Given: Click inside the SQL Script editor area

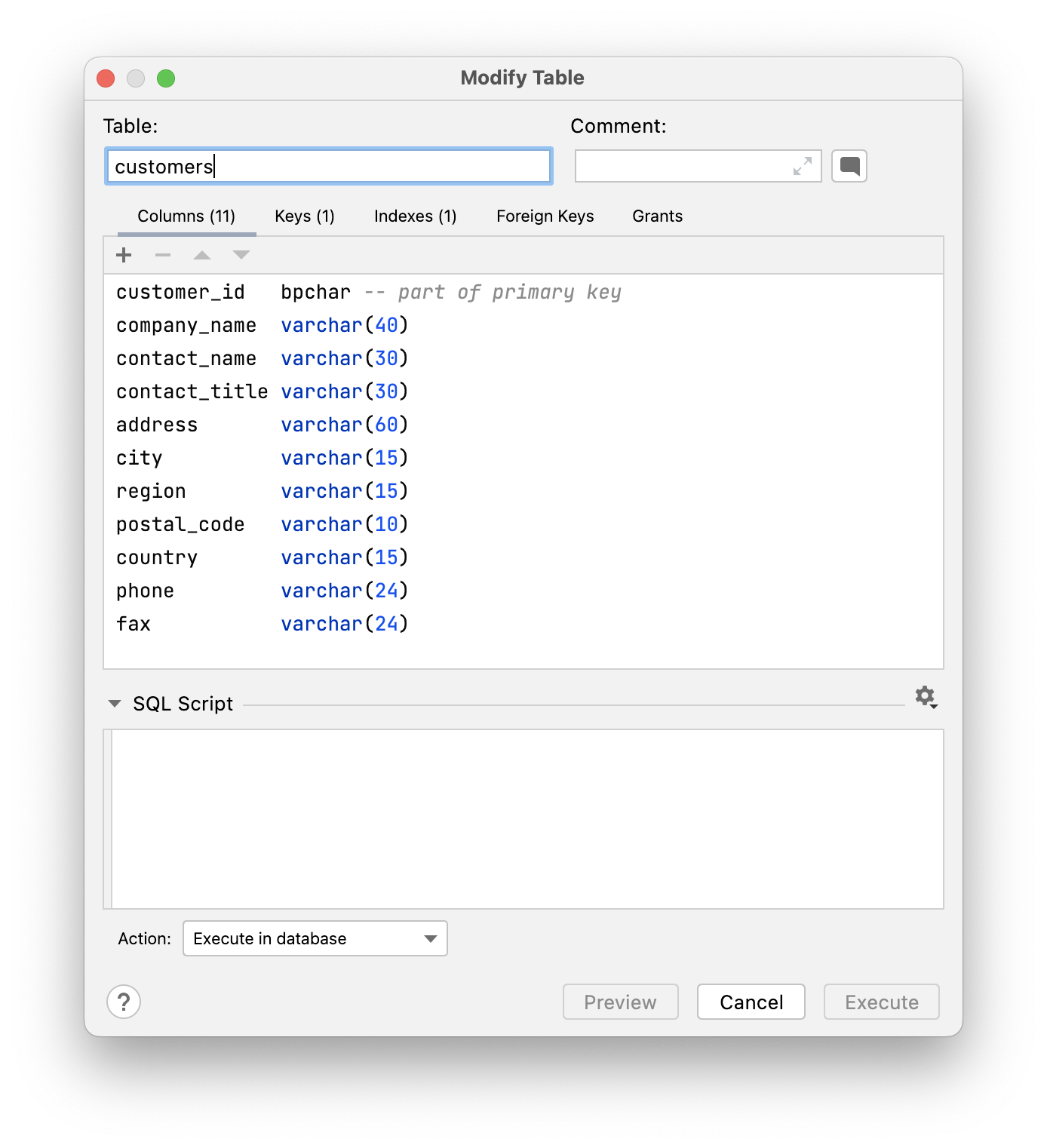Looking at the screenshot, I should [x=527, y=819].
